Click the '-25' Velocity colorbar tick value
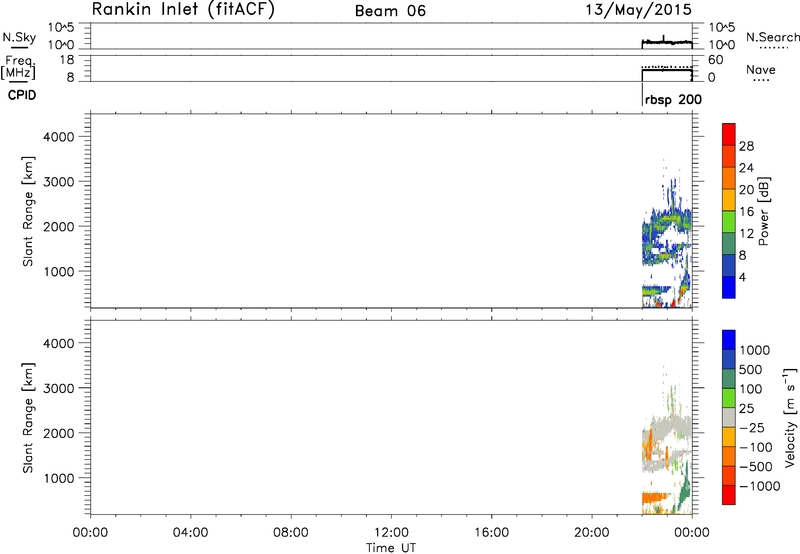The height and width of the screenshot is (554, 800). pos(752,427)
